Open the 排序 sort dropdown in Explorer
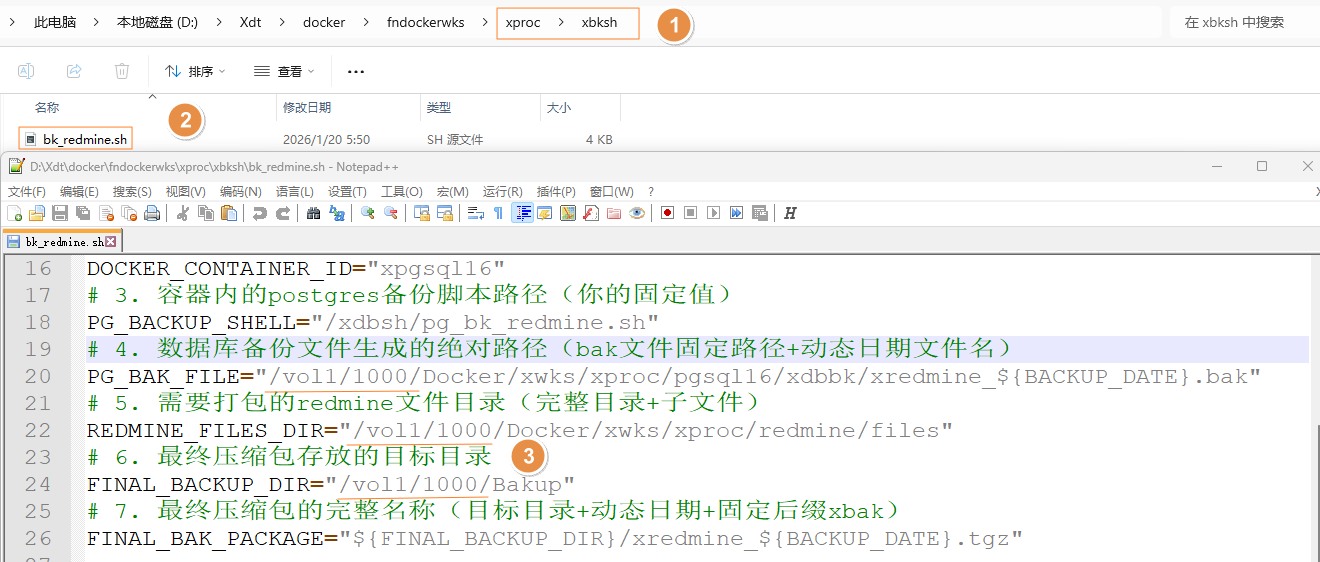 click(x=195, y=71)
